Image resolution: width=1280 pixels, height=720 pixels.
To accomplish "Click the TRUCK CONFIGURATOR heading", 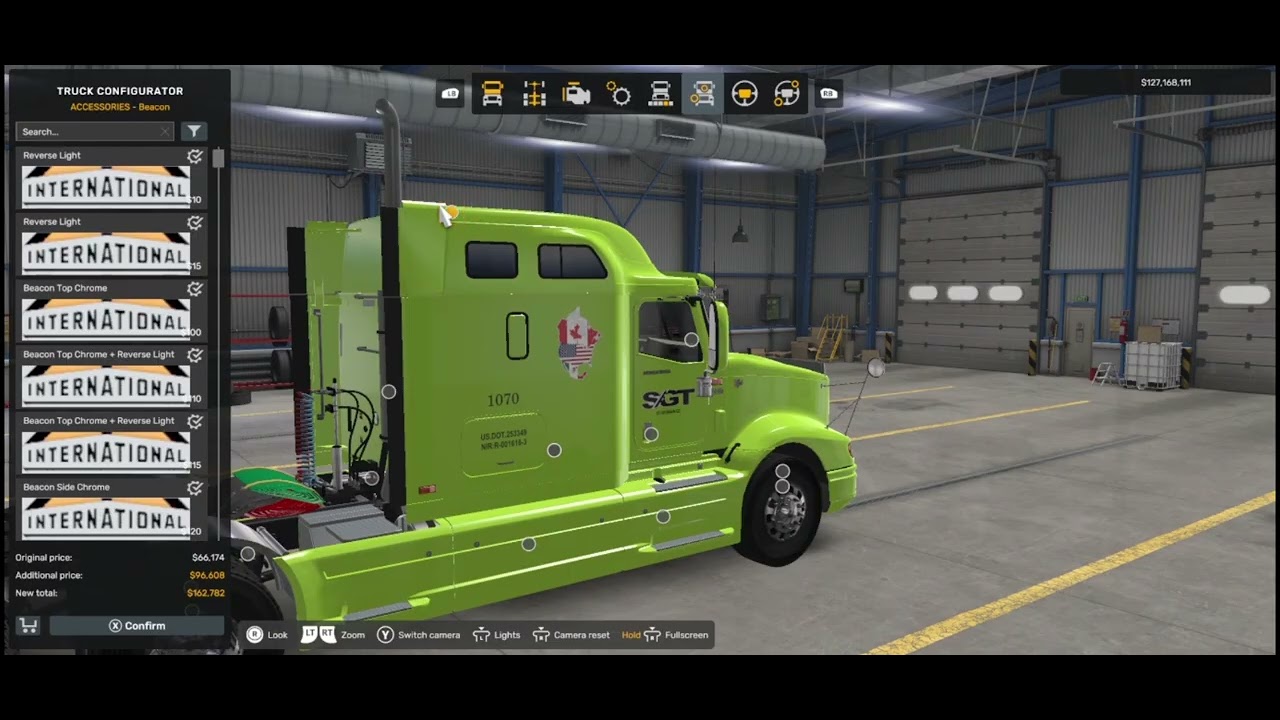I will coord(120,91).
